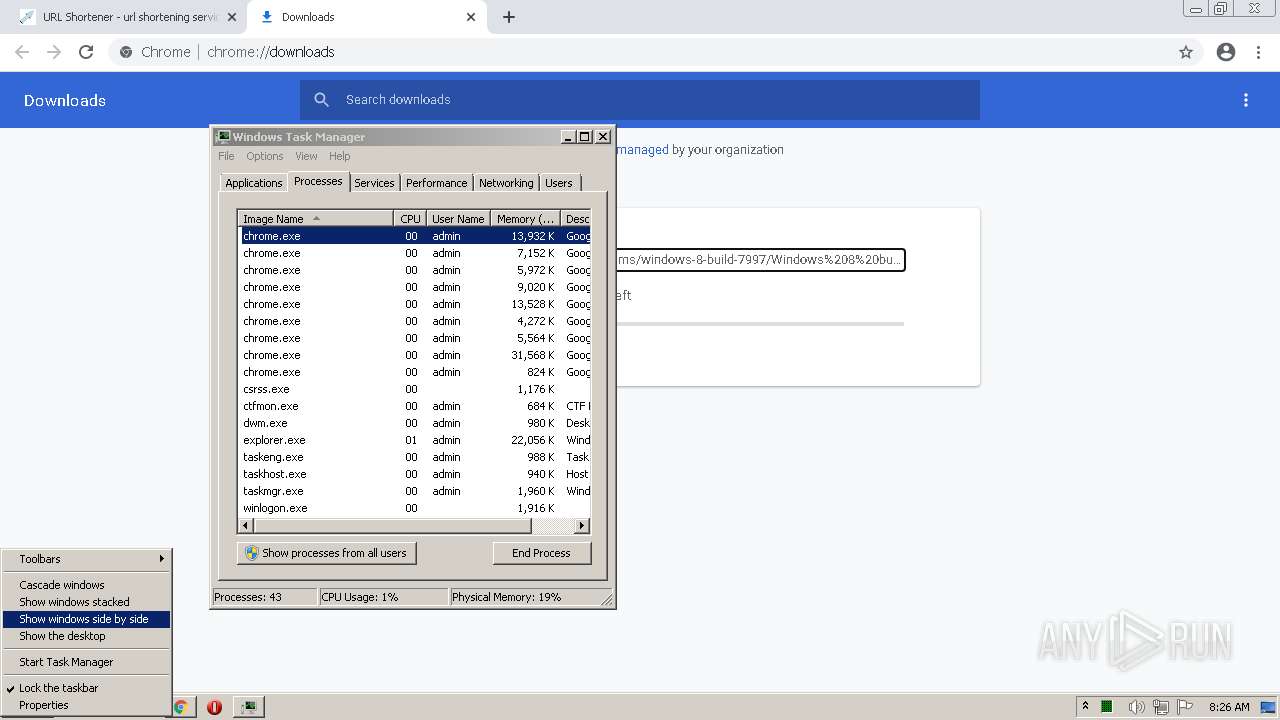Open the Downloads page more-actions menu
Viewport: 1280px width, 720px height.
[1246, 100]
